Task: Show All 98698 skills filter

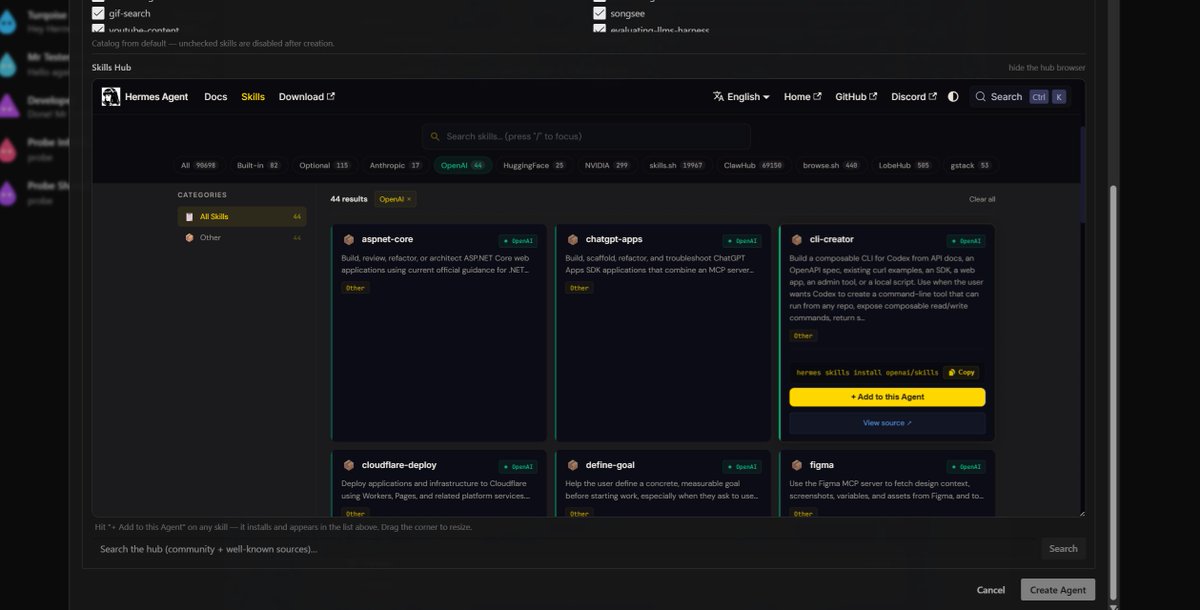Action: click(x=198, y=165)
